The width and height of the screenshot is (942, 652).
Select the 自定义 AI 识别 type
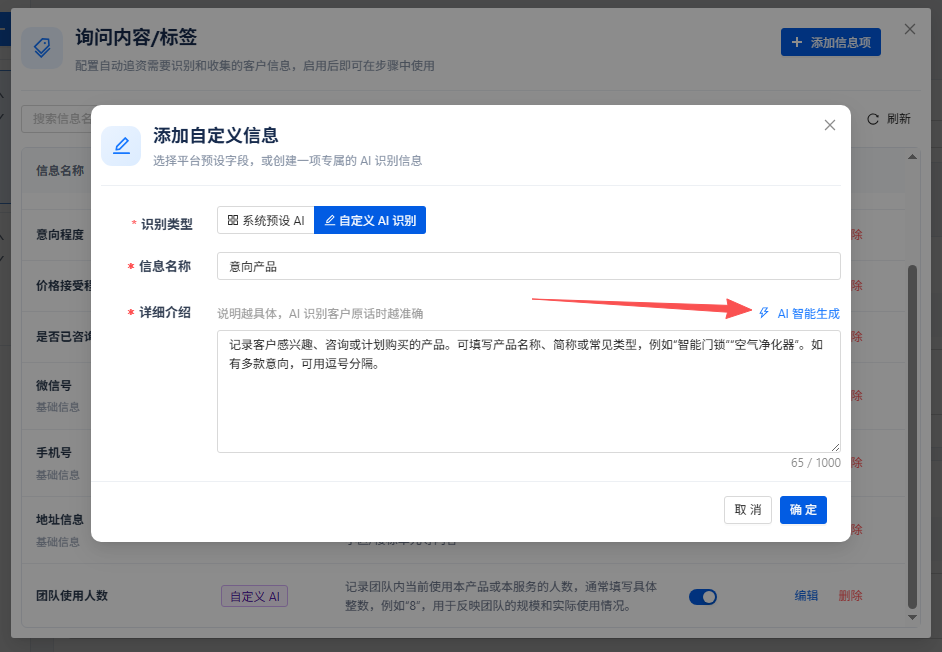point(370,221)
